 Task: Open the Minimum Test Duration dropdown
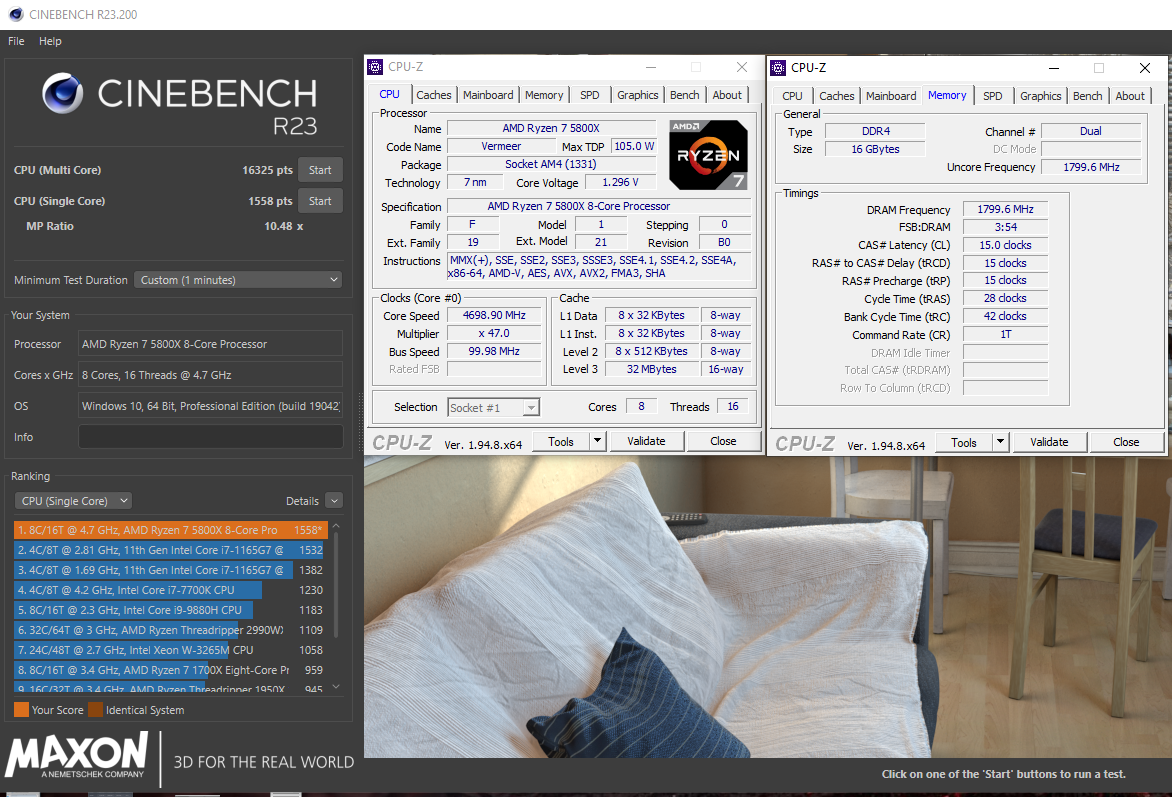point(238,280)
